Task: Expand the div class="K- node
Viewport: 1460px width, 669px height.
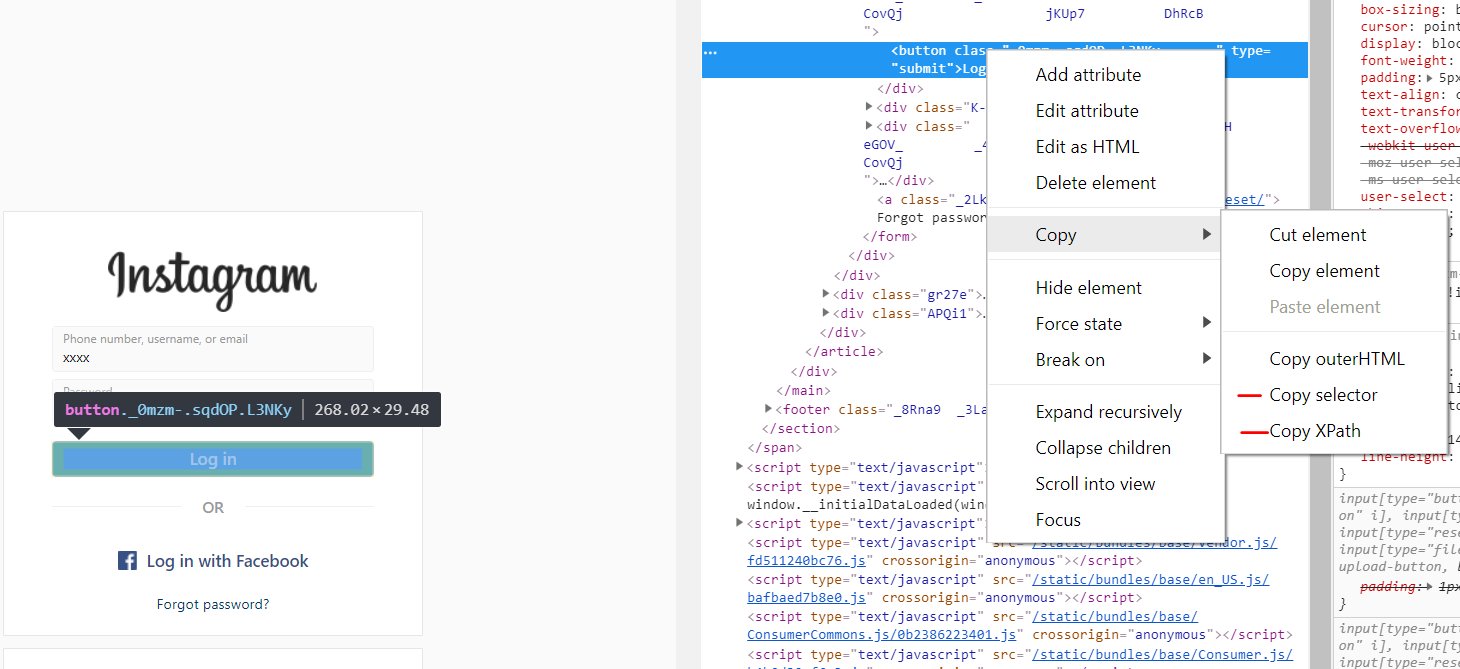Action: [869, 107]
